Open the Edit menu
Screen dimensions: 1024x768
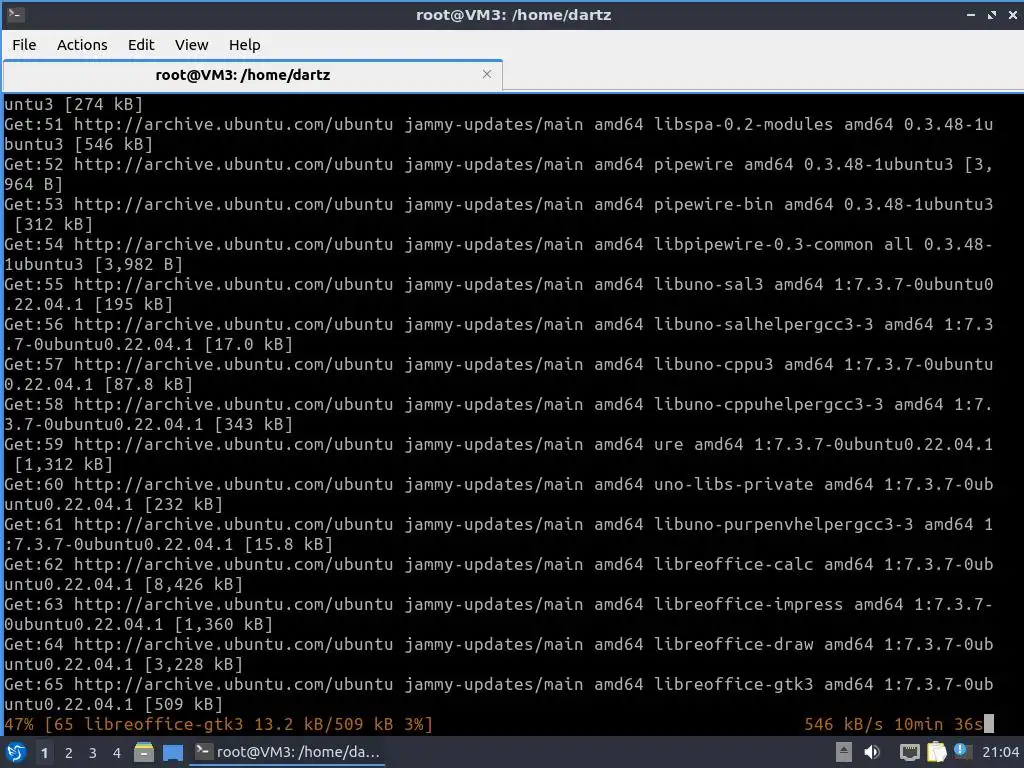click(141, 45)
